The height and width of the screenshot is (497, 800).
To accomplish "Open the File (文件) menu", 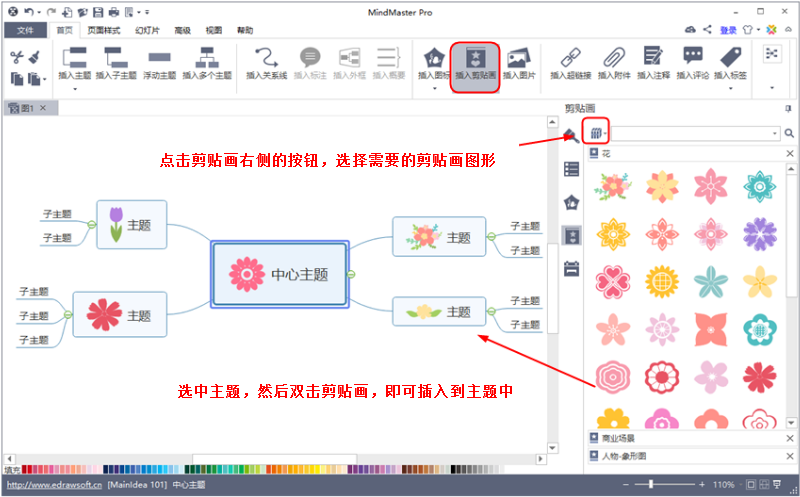I will click(25, 30).
